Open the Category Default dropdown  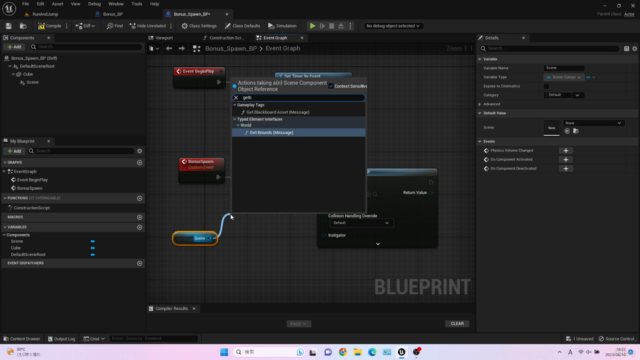[564, 95]
